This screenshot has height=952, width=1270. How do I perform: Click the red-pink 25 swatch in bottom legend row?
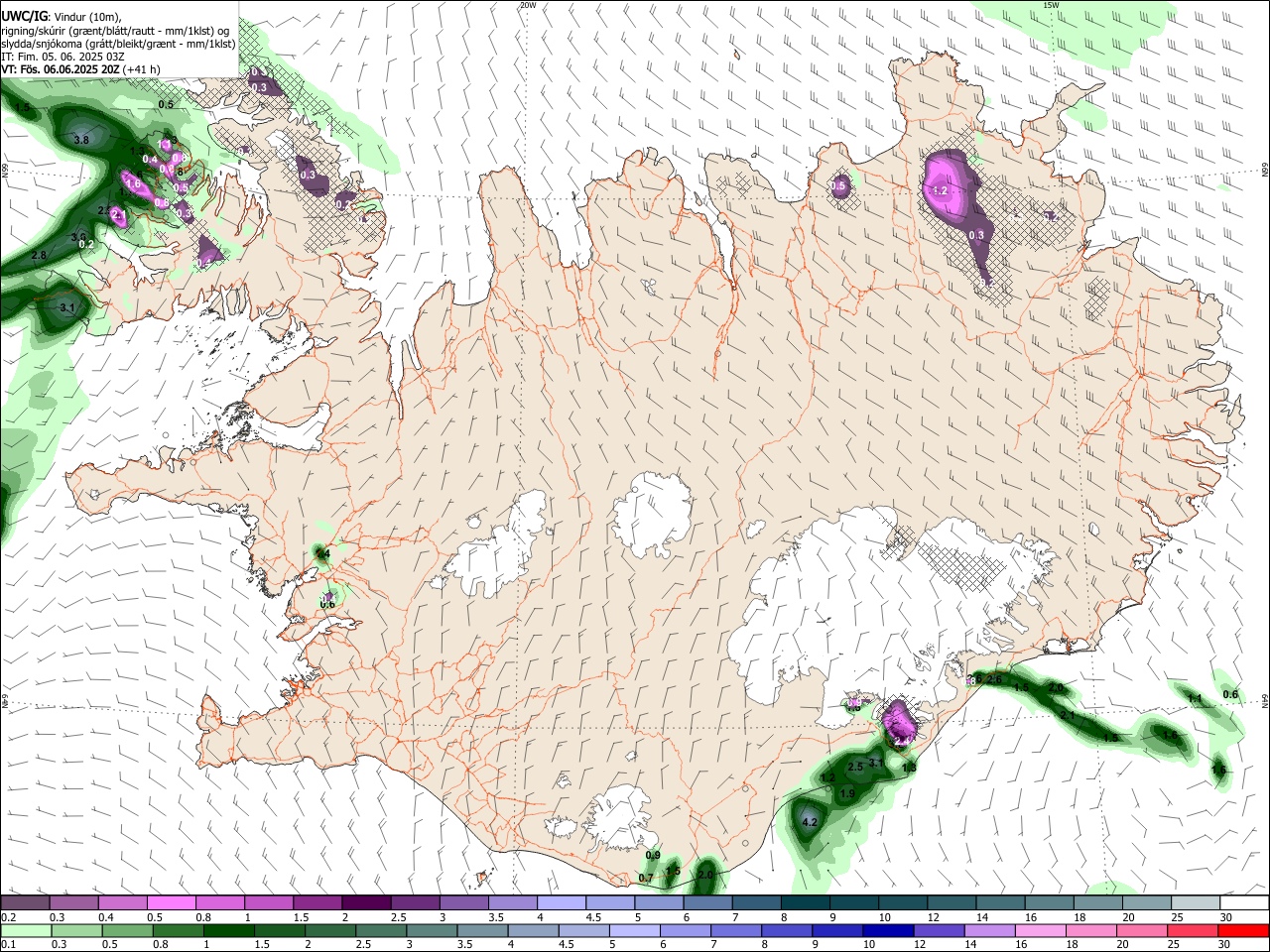tap(1195, 930)
